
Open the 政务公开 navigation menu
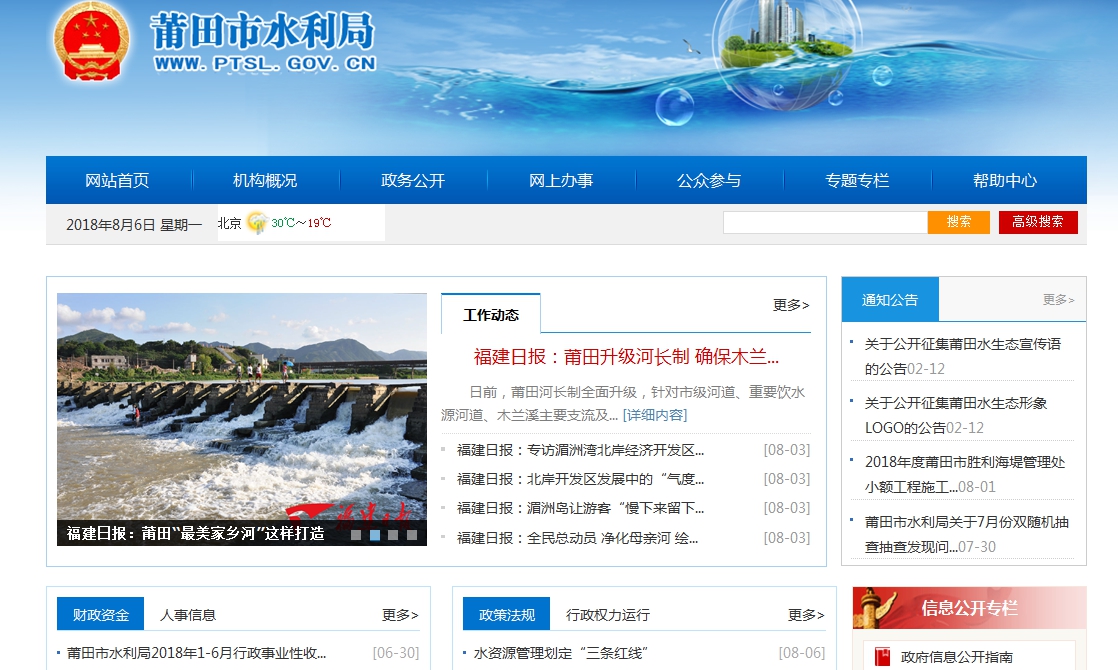(413, 181)
